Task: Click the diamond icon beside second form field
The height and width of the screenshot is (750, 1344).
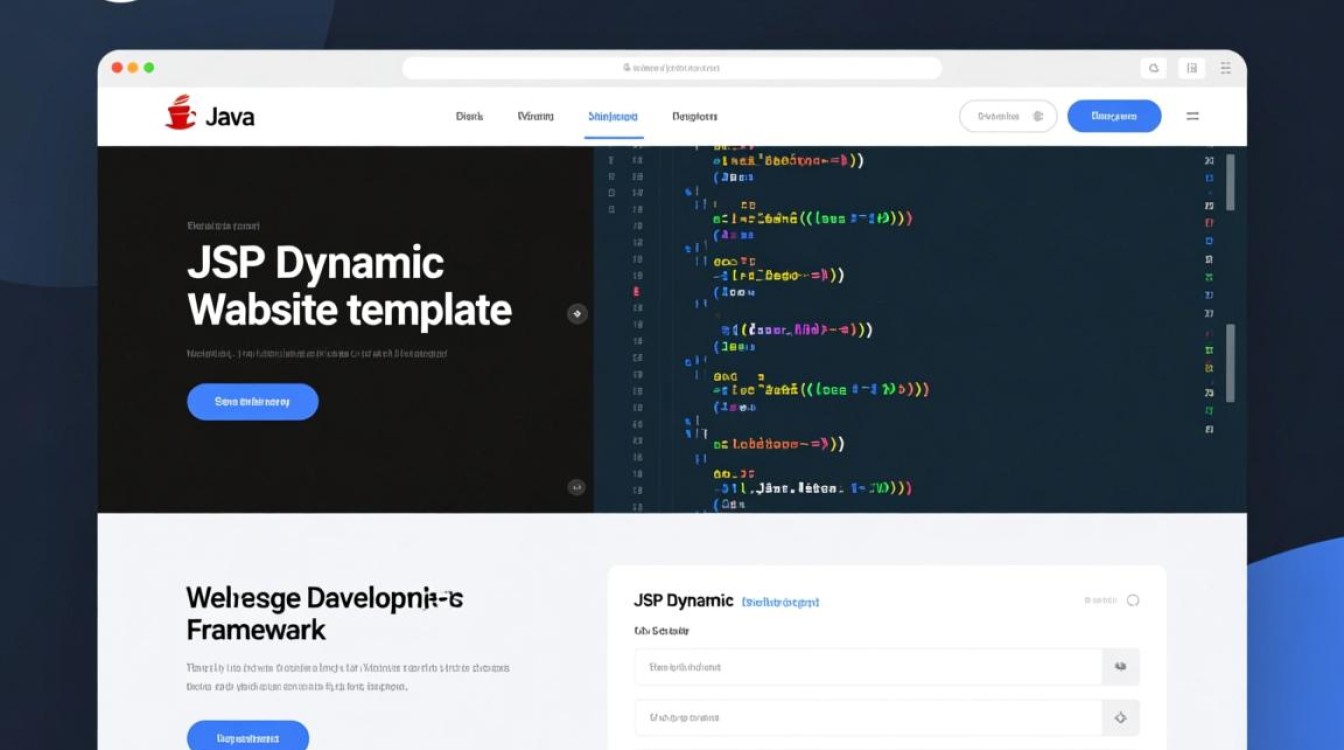Action: tap(1120, 717)
